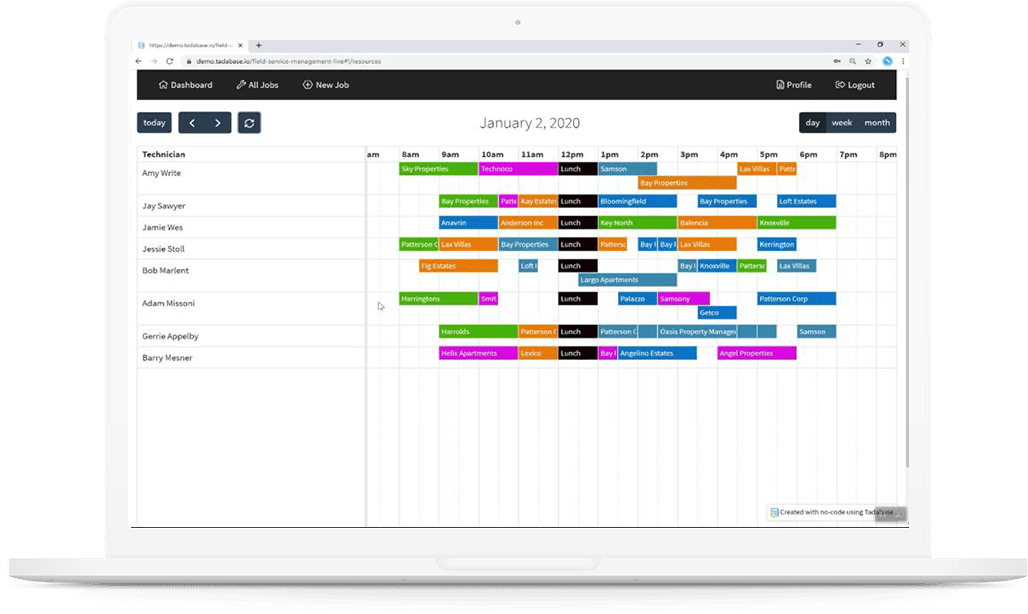Screen dimensions: 1028x614
Task: Switch calendar to week view
Action: [x=842, y=123]
